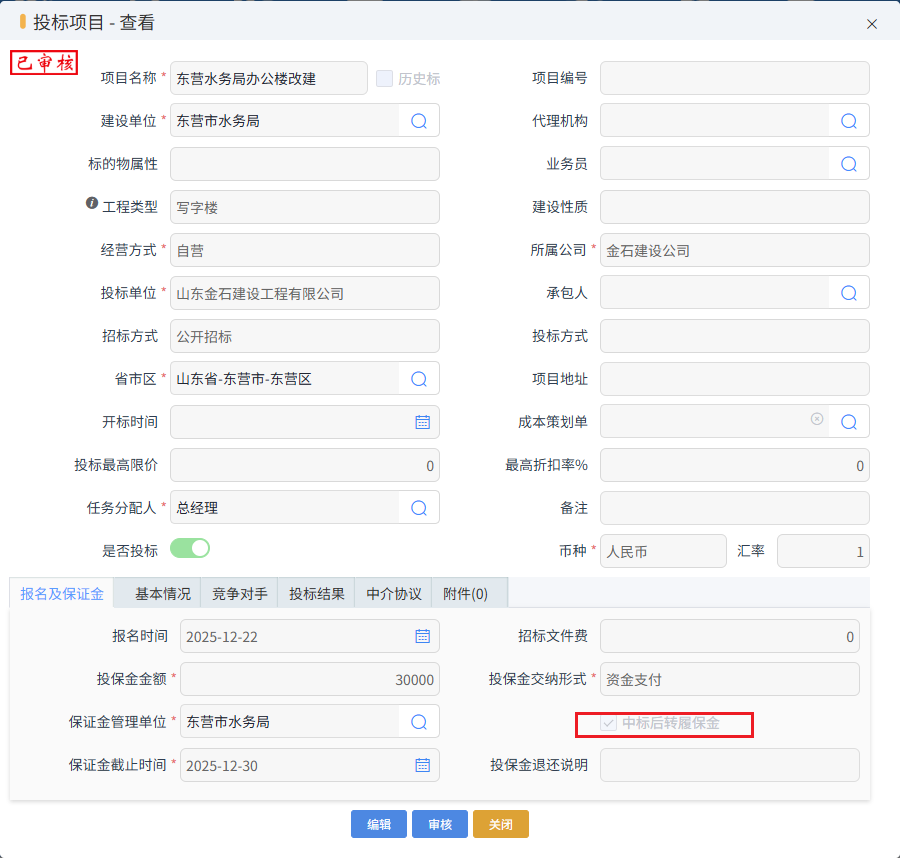
Task: Switch to 中介协议 tab
Action: [393, 593]
